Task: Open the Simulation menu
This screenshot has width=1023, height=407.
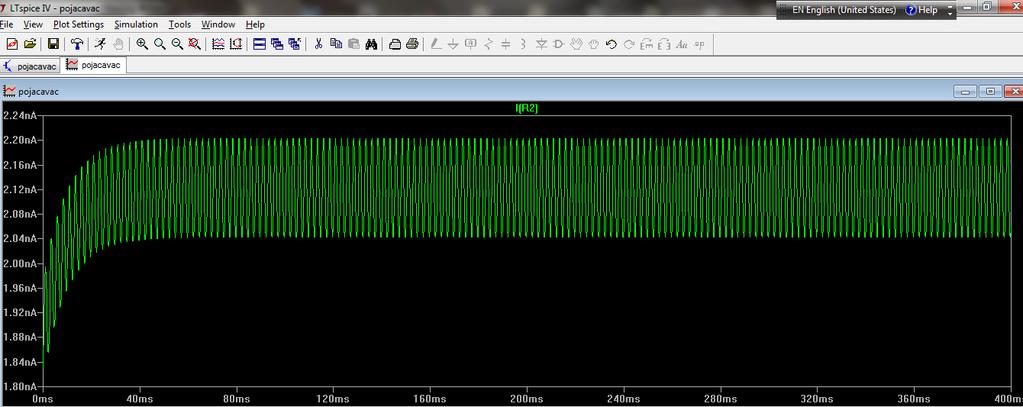Action: (x=136, y=24)
